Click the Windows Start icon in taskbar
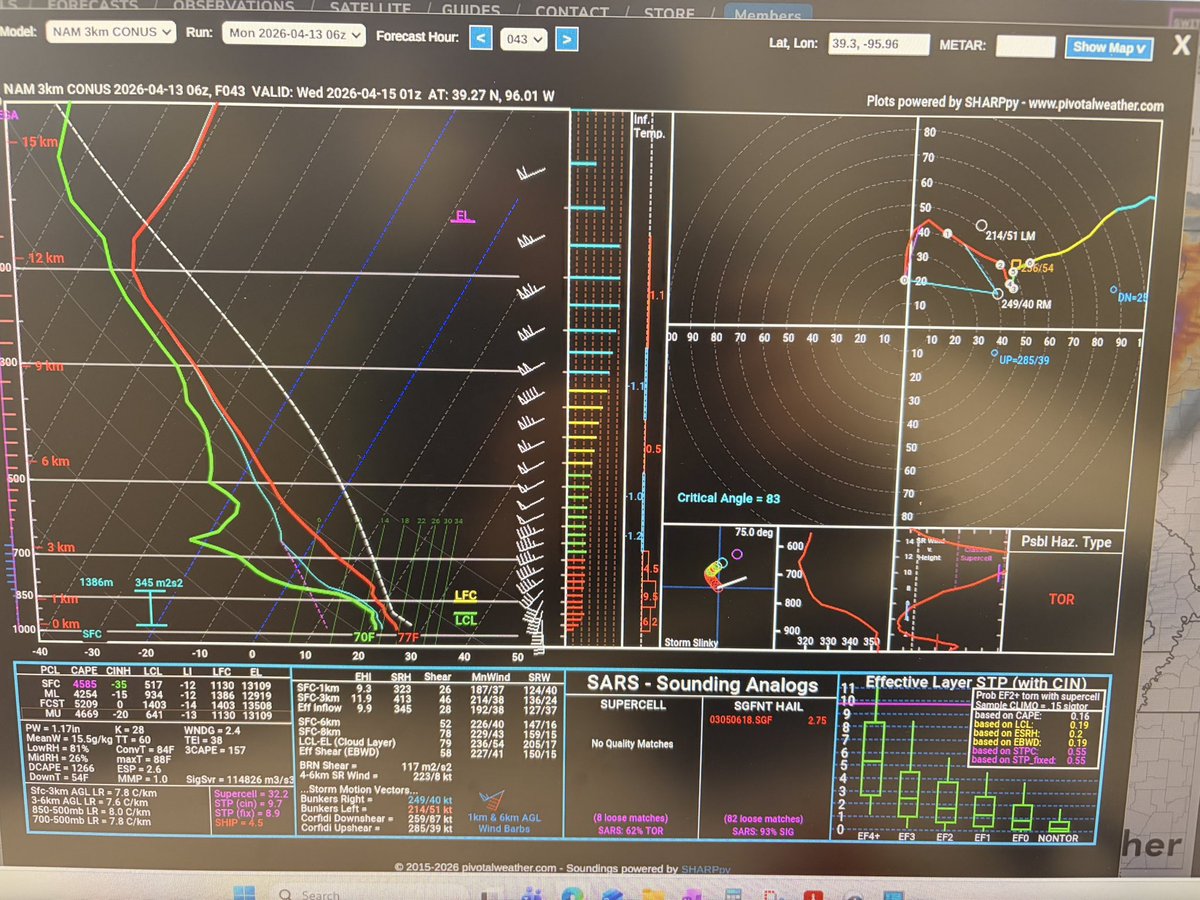The height and width of the screenshot is (900, 1200). (x=245, y=892)
